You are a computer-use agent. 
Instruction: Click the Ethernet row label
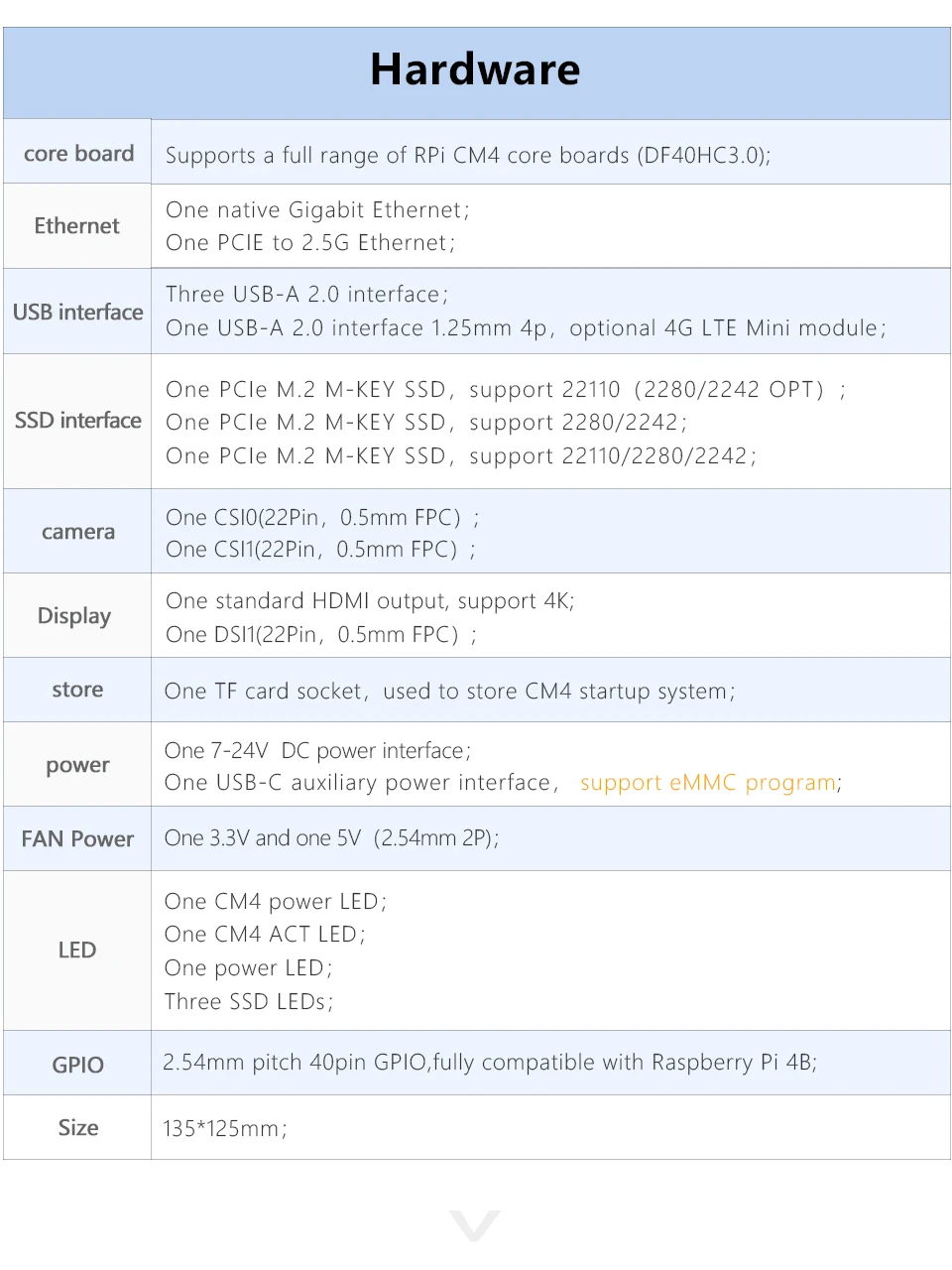[76, 226]
